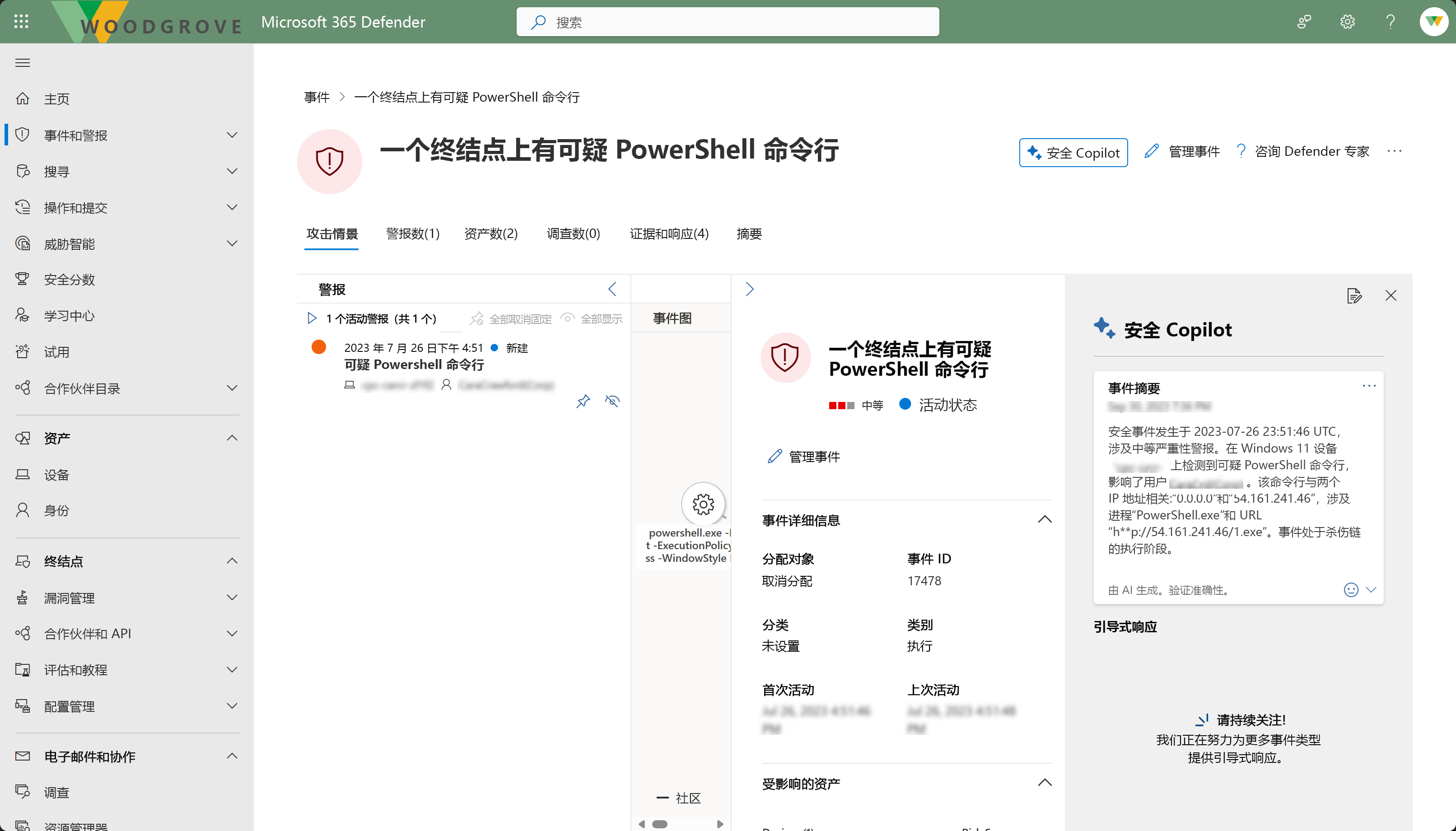The width and height of the screenshot is (1456, 831).
Task: Click the incident ID 17478 value
Action: pos(924,581)
